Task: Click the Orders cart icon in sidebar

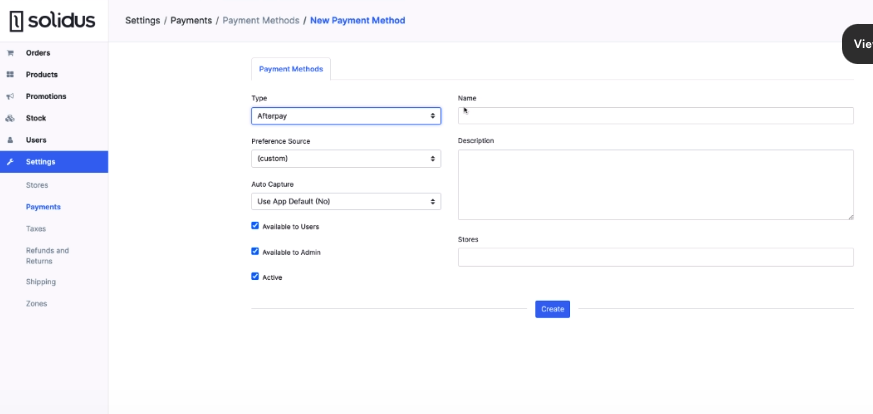Action: [10, 53]
